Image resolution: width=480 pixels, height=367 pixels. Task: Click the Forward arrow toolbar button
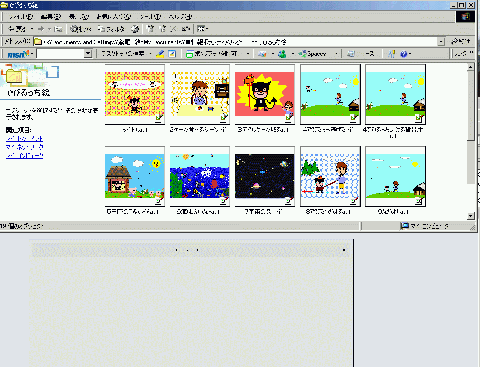pyautogui.click(x=41, y=29)
